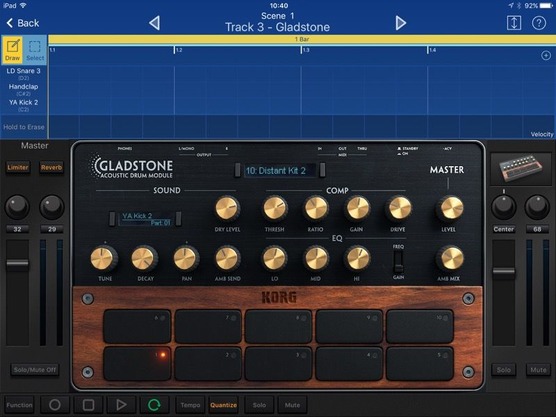Choose the Select tool
The width and height of the screenshot is (556, 417).
pos(35,50)
